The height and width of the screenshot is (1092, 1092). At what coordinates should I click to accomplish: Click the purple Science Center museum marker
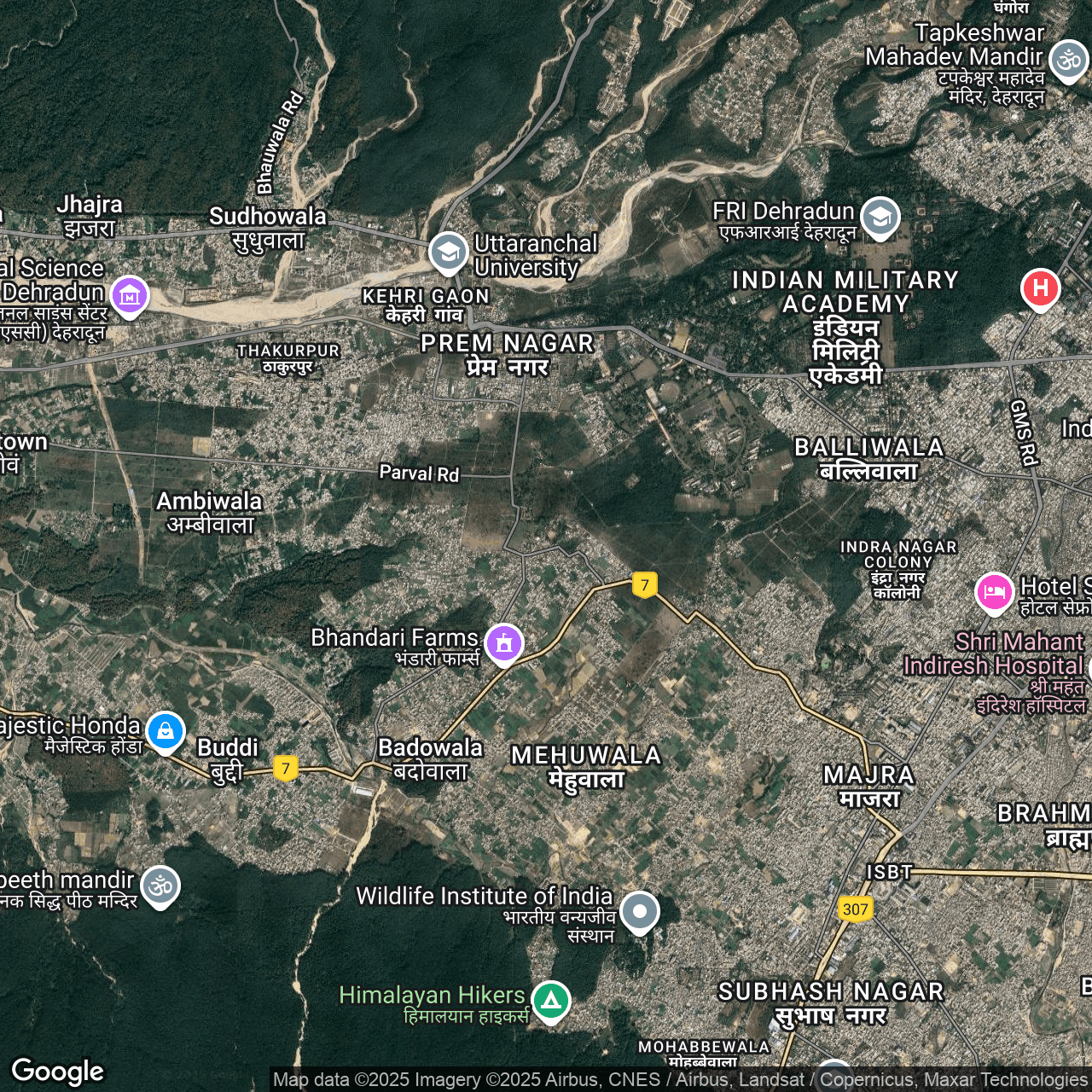[130, 296]
